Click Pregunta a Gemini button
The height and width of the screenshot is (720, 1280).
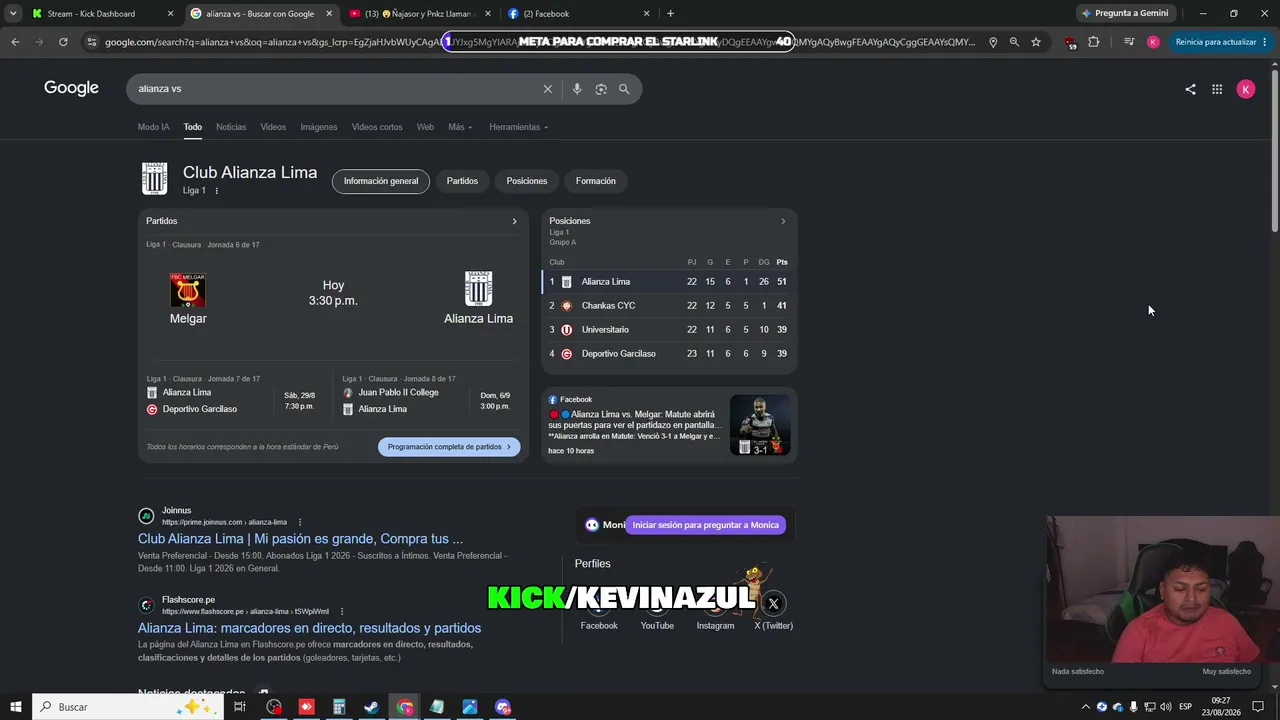tap(1124, 13)
